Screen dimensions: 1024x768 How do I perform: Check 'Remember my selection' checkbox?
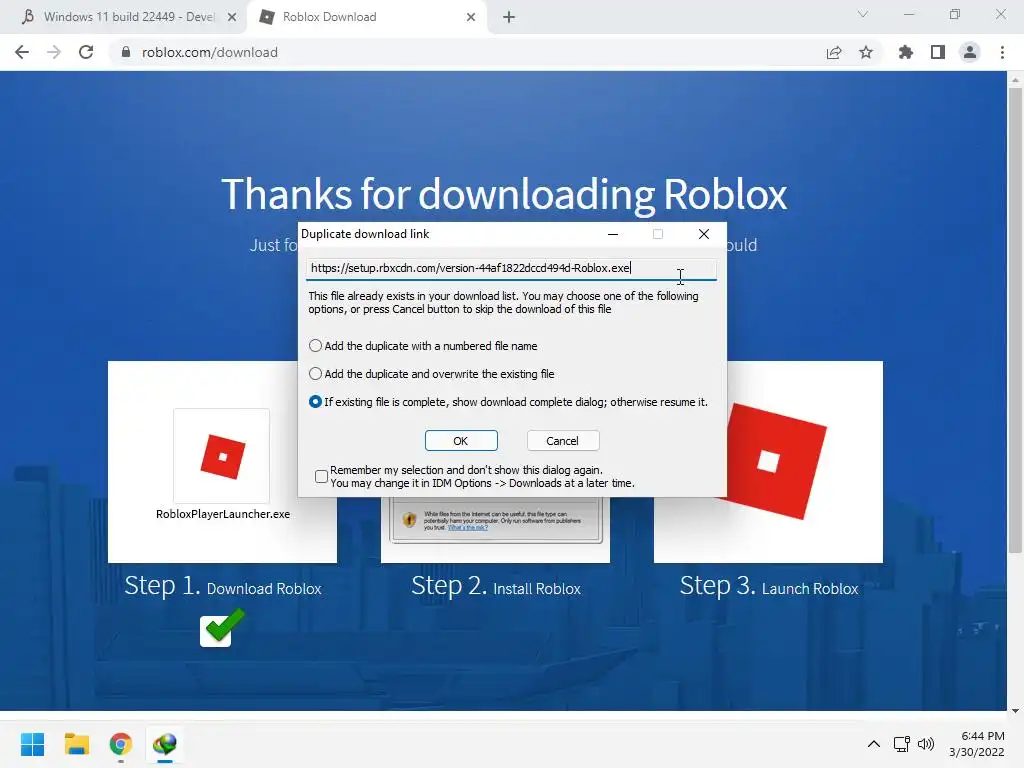pyautogui.click(x=321, y=476)
